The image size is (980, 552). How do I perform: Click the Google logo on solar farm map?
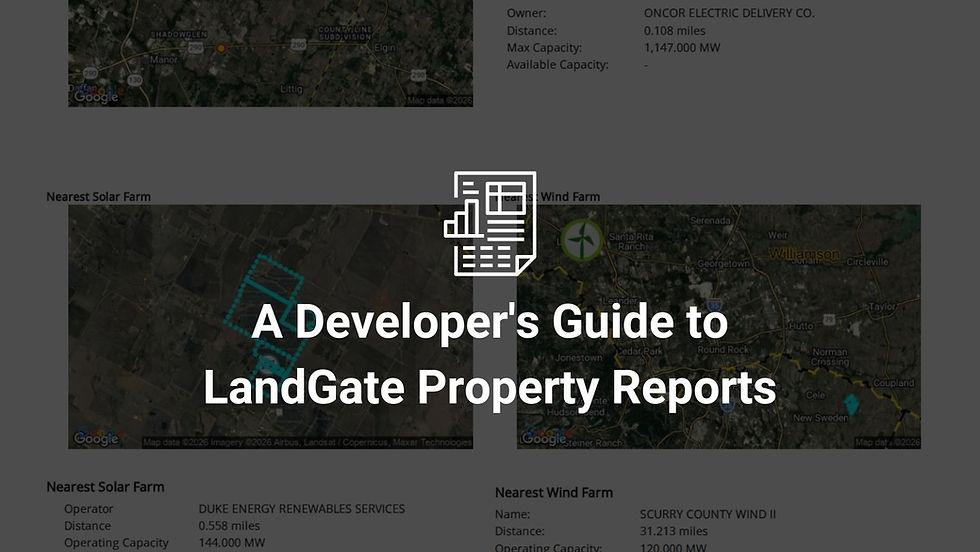click(x=96, y=438)
